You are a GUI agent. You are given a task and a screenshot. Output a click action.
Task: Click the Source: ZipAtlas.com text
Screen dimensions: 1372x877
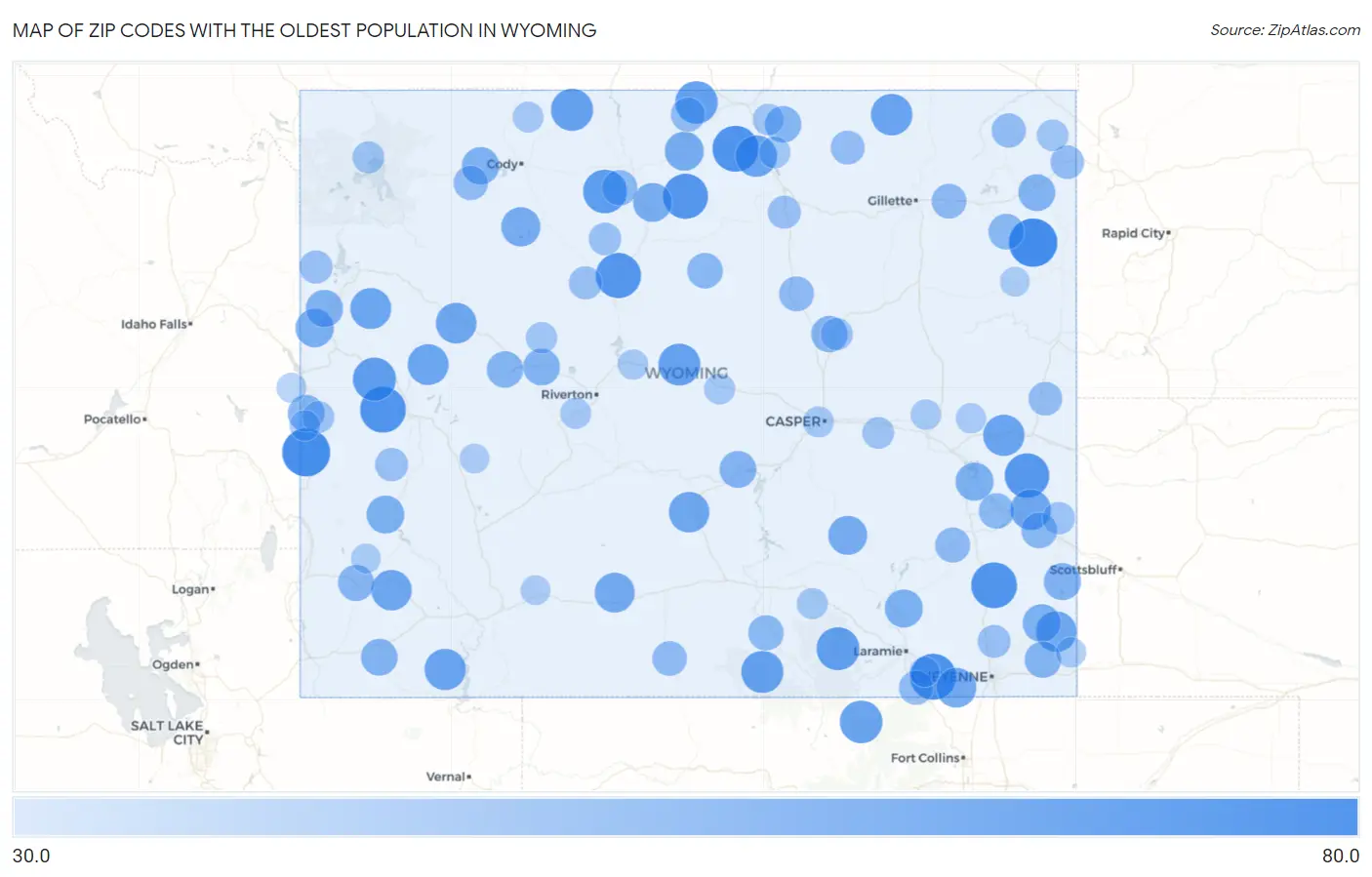(1285, 30)
